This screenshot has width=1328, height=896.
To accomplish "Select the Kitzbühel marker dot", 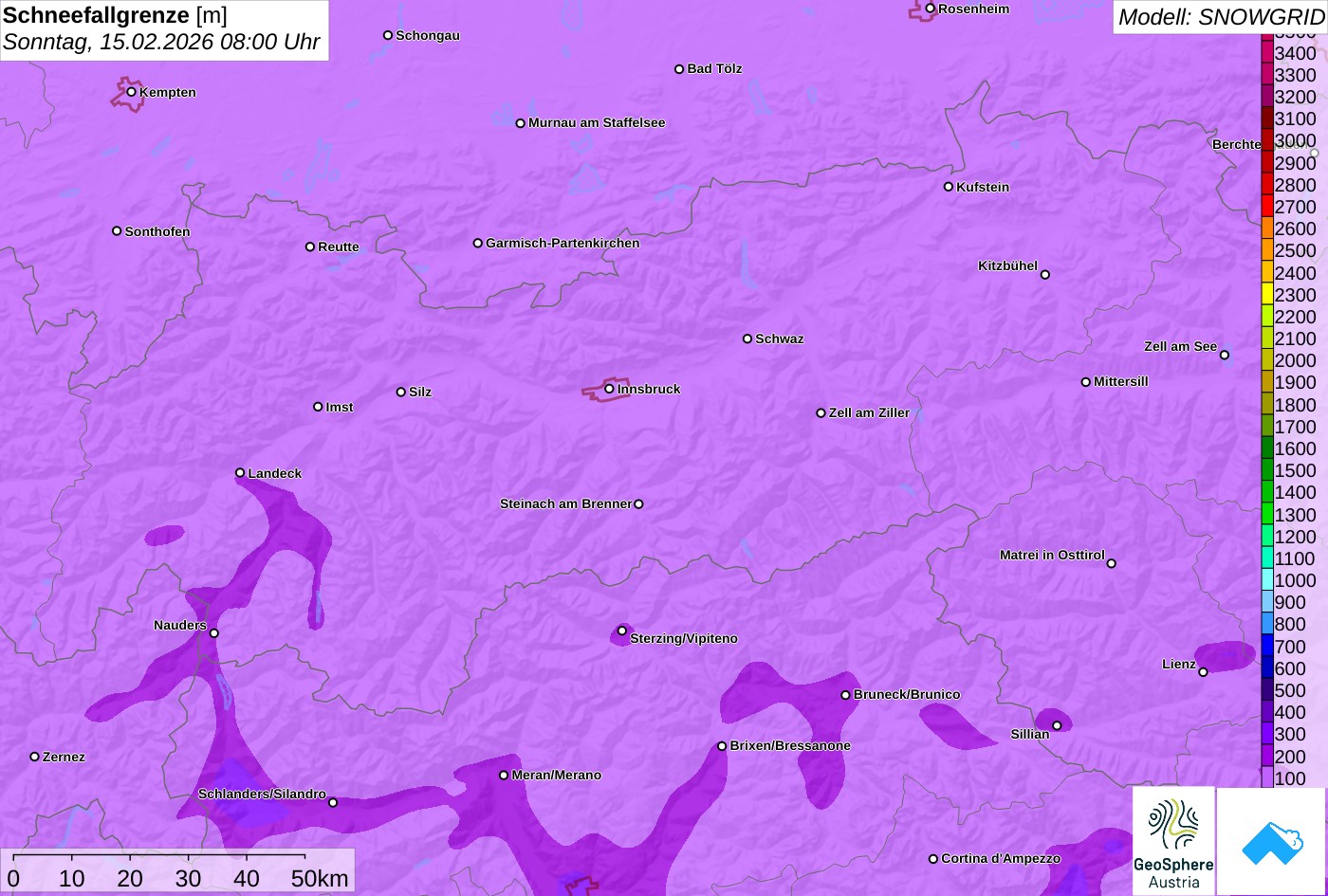I will tap(1045, 275).
